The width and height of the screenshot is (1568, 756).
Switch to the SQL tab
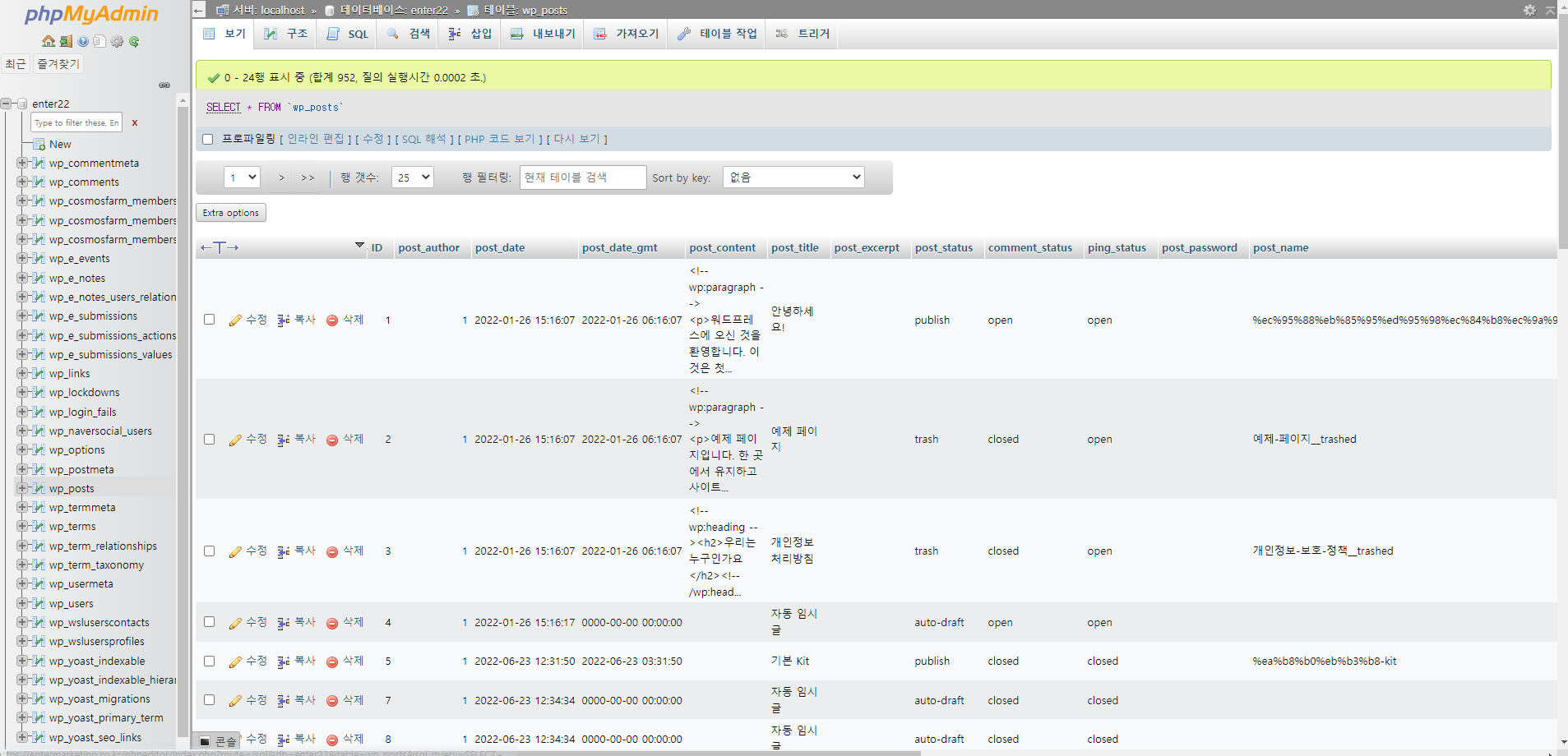pyautogui.click(x=349, y=34)
